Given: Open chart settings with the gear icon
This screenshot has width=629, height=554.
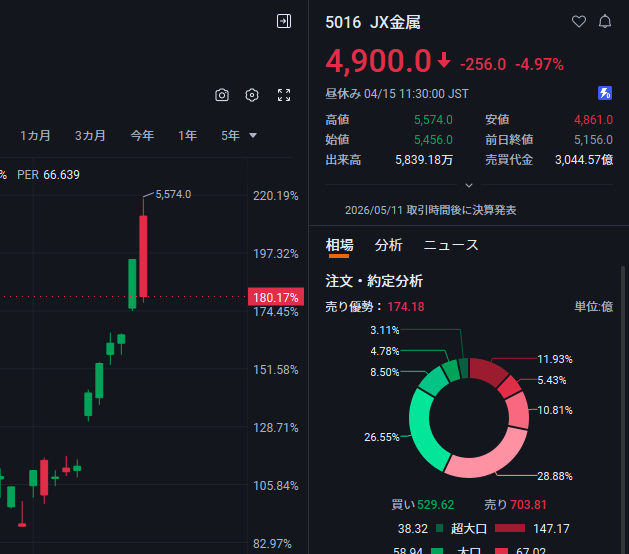Looking at the screenshot, I should pos(252,95).
